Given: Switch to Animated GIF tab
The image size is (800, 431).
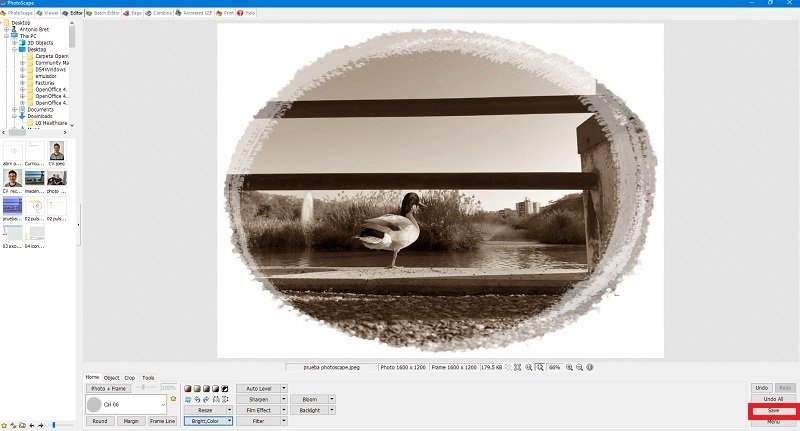Looking at the screenshot, I should pos(194,13).
